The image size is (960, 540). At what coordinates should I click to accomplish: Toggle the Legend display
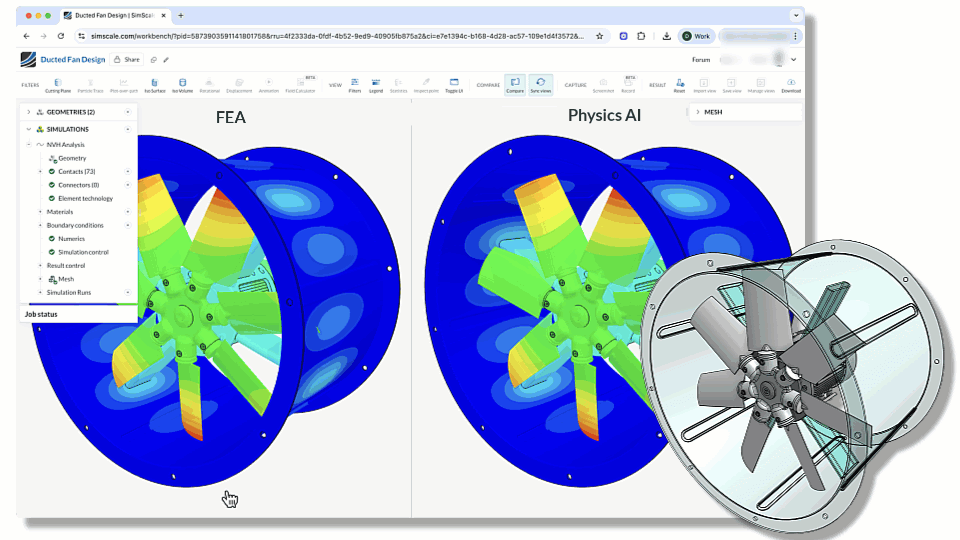pos(376,85)
